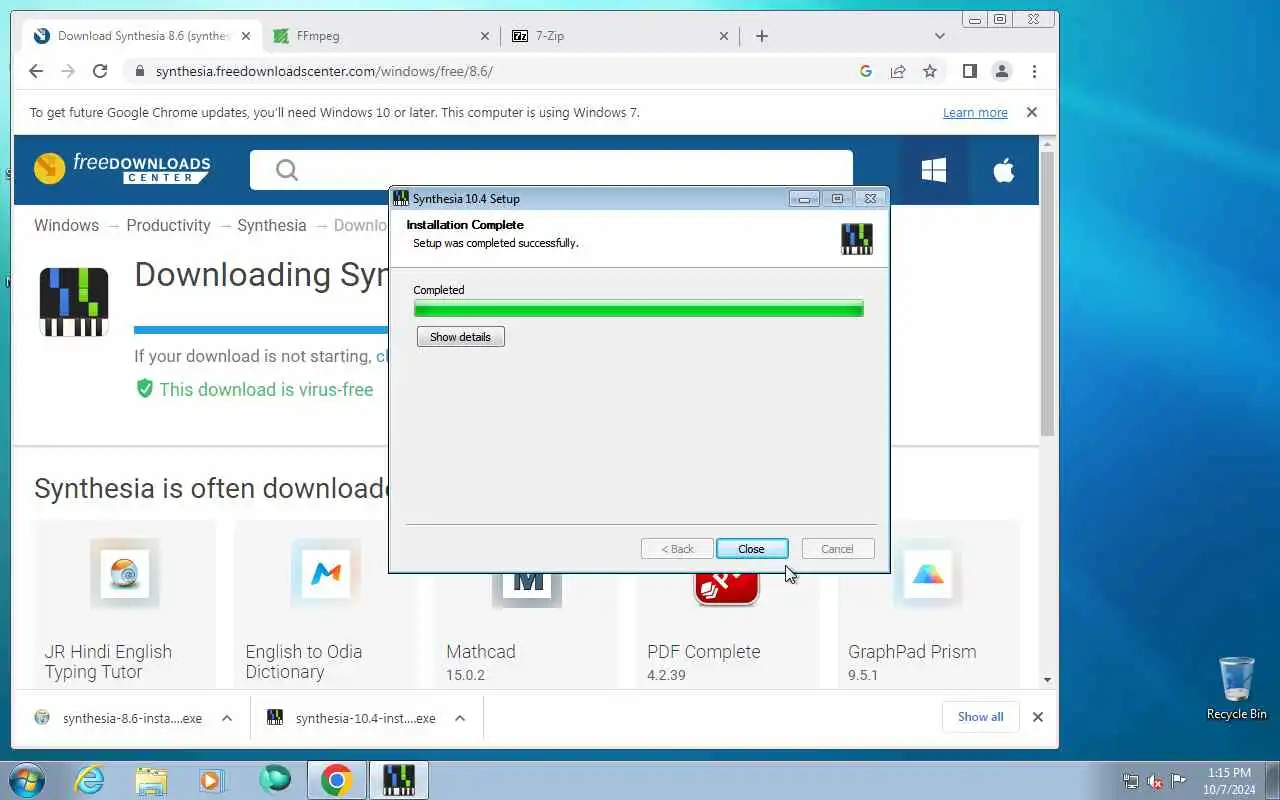Screen dimensions: 1280x800
Task: Open English to Odia Dictionary icon
Action: (x=325, y=573)
